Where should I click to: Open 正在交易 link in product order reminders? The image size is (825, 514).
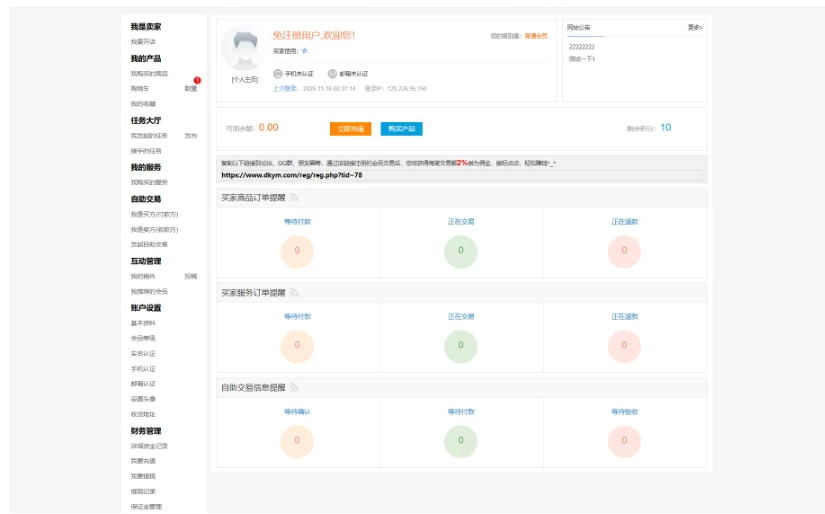pyautogui.click(x=461, y=221)
